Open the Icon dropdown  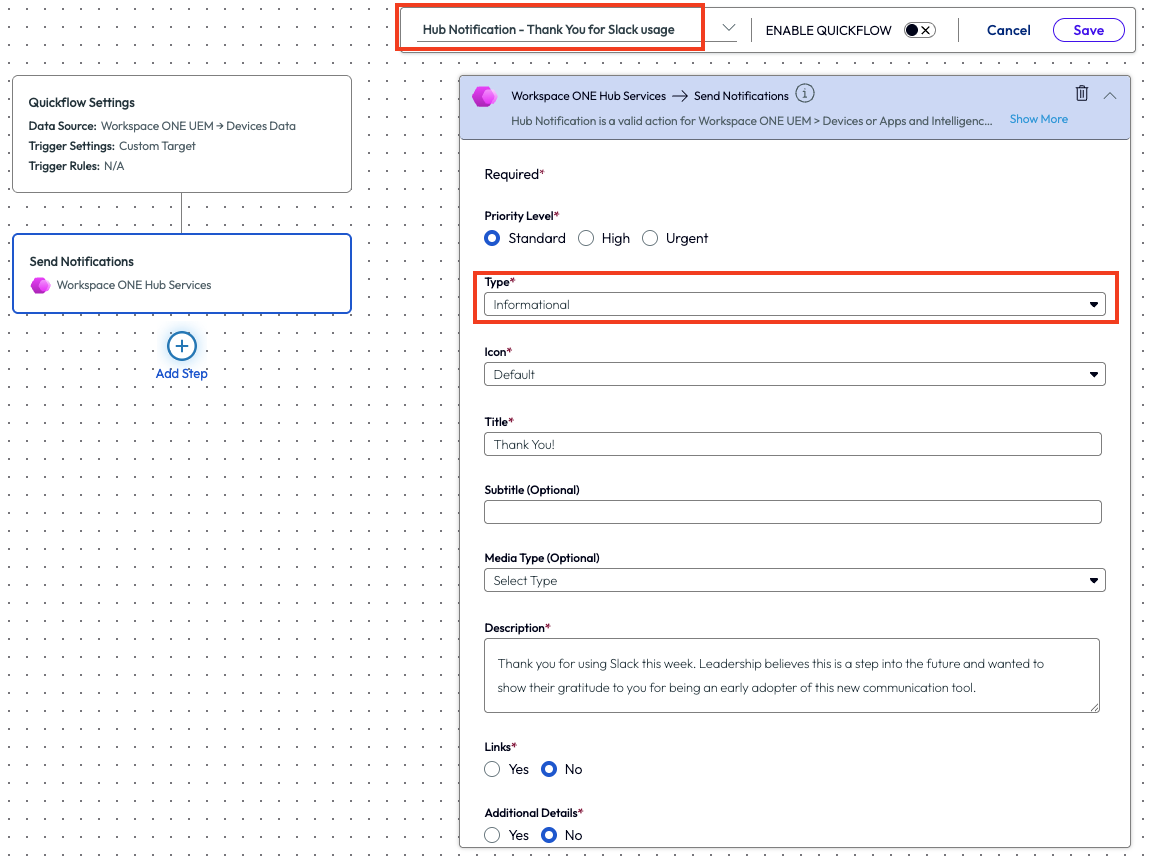794,375
